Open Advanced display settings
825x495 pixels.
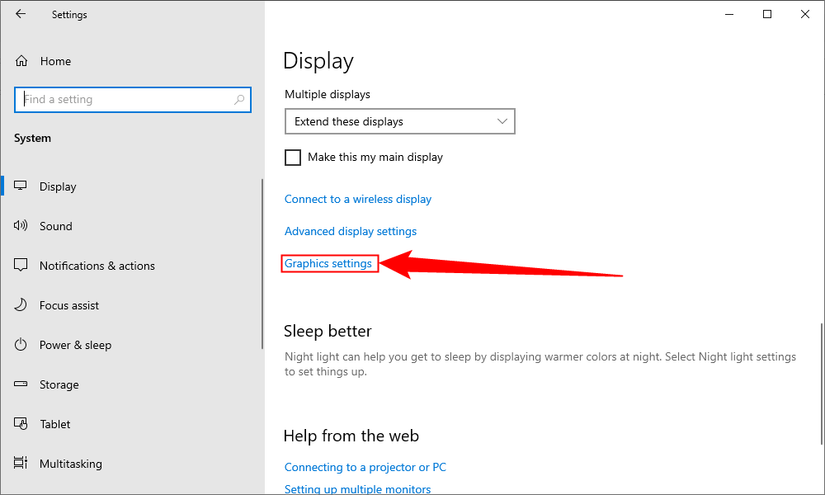point(350,231)
